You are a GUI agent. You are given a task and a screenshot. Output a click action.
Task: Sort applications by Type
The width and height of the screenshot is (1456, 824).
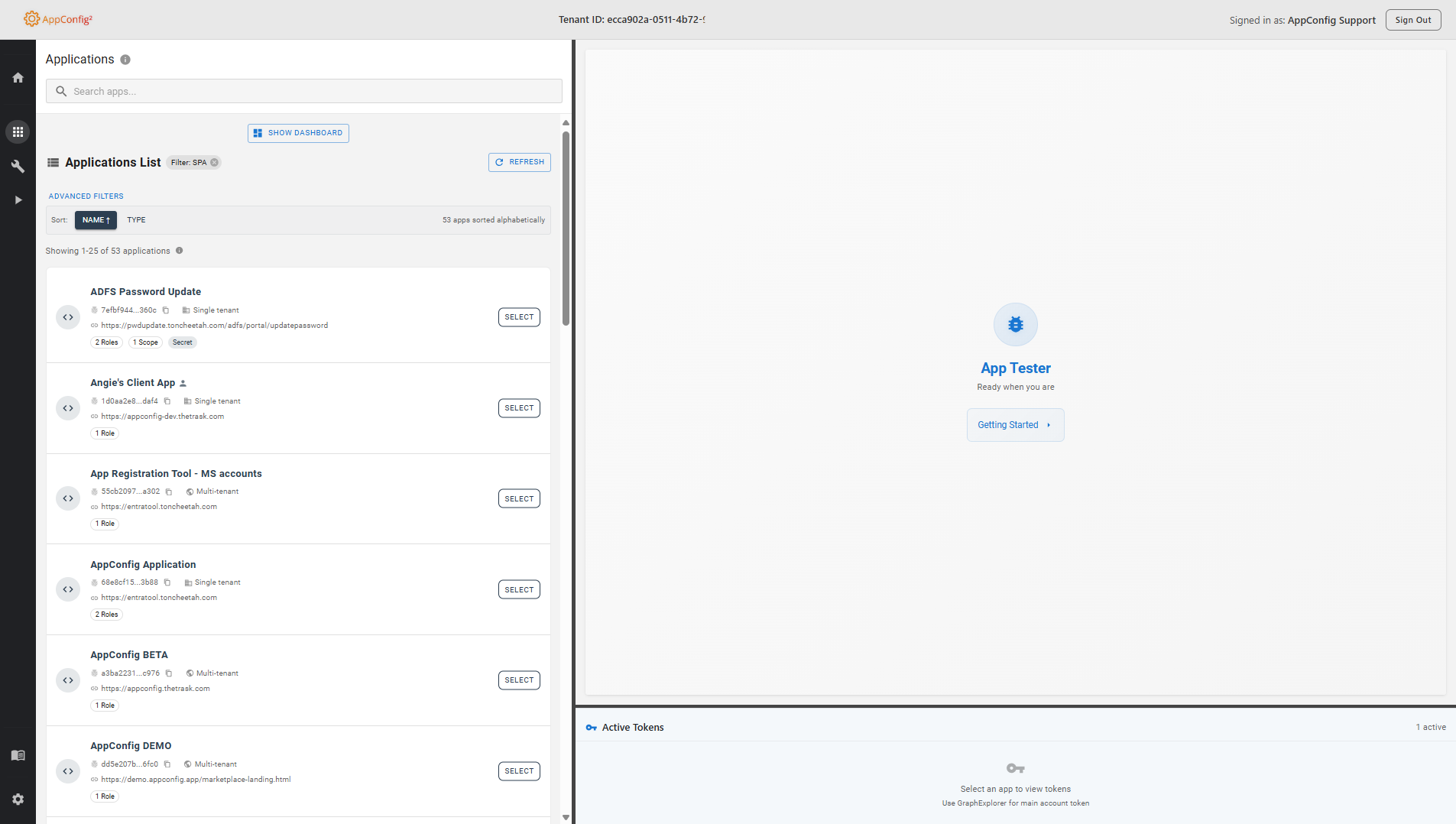point(136,220)
